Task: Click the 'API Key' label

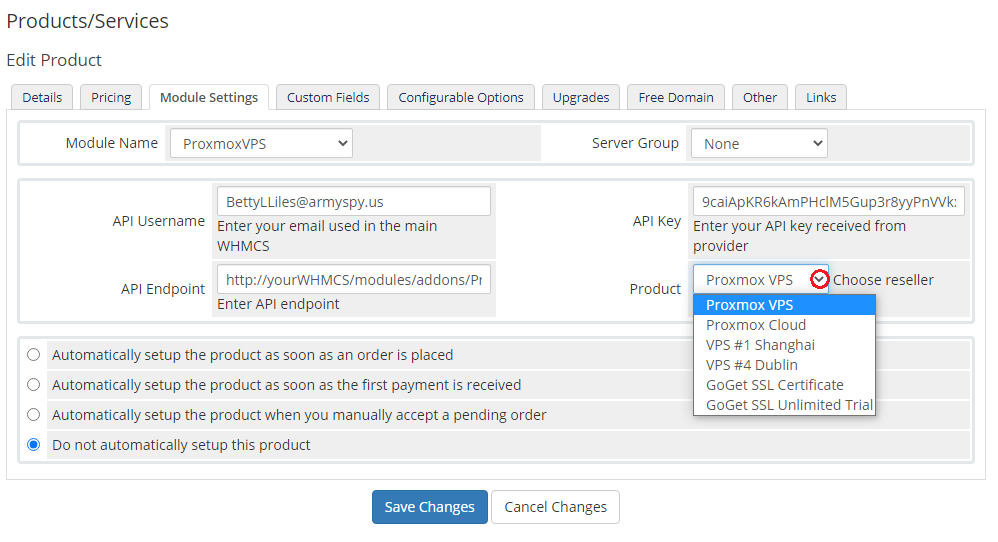Action: pyautogui.click(x=657, y=221)
